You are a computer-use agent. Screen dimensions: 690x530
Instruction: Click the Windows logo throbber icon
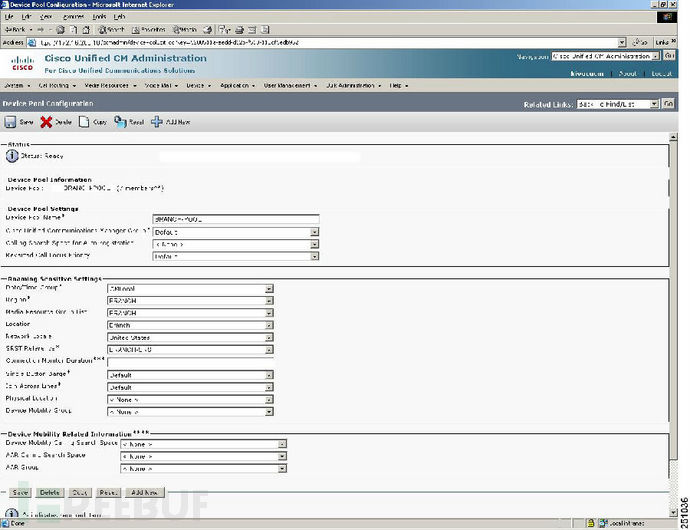[667, 17]
